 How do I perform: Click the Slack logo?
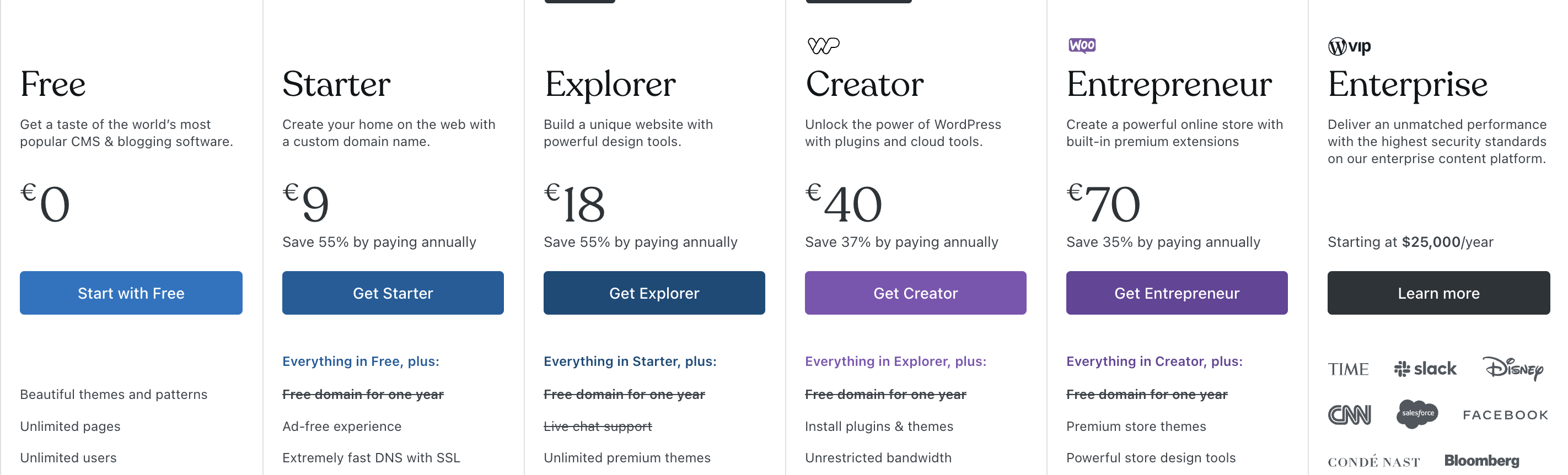tap(1425, 369)
